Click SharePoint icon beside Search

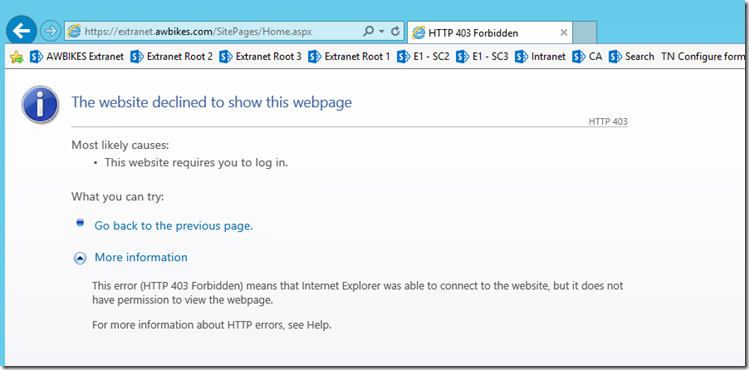tap(615, 57)
